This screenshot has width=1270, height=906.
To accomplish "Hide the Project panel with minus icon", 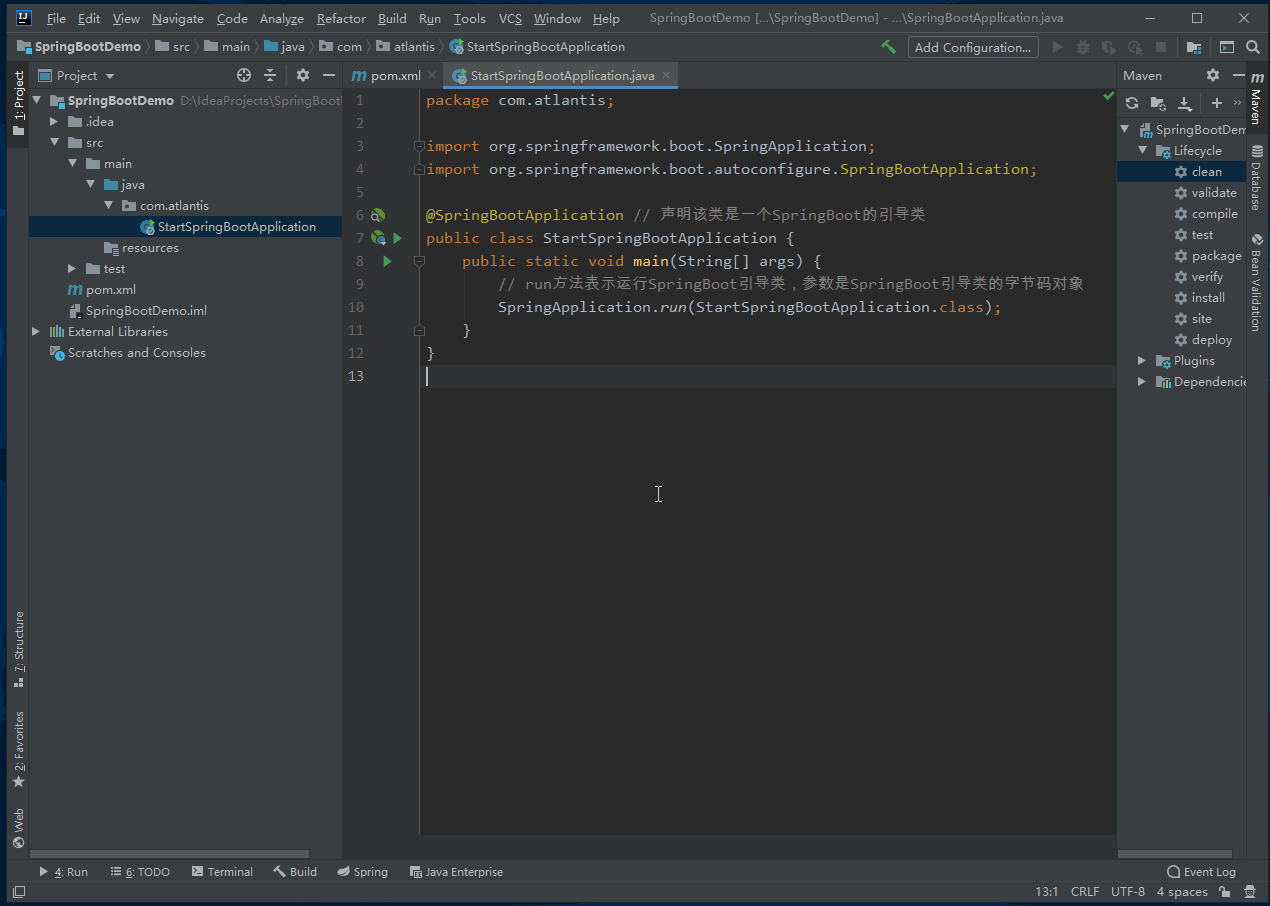I will (329, 75).
